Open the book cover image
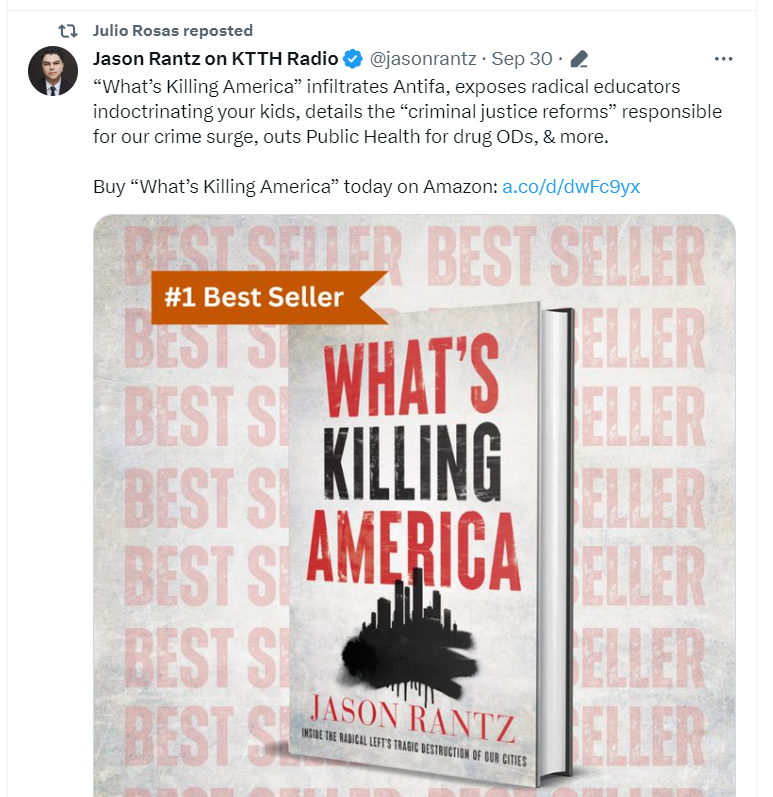The width and height of the screenshot is (773, 797). (x=415, y=520)
